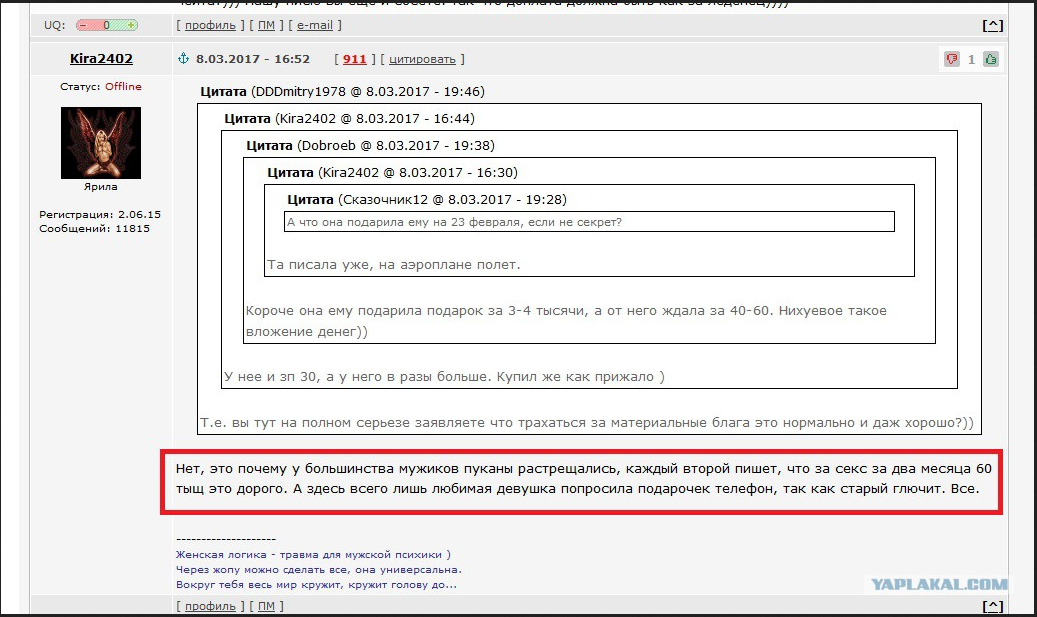
Task: Jump to top using upper [^] link
Action: pyautogui.click(x=993, y=25)
